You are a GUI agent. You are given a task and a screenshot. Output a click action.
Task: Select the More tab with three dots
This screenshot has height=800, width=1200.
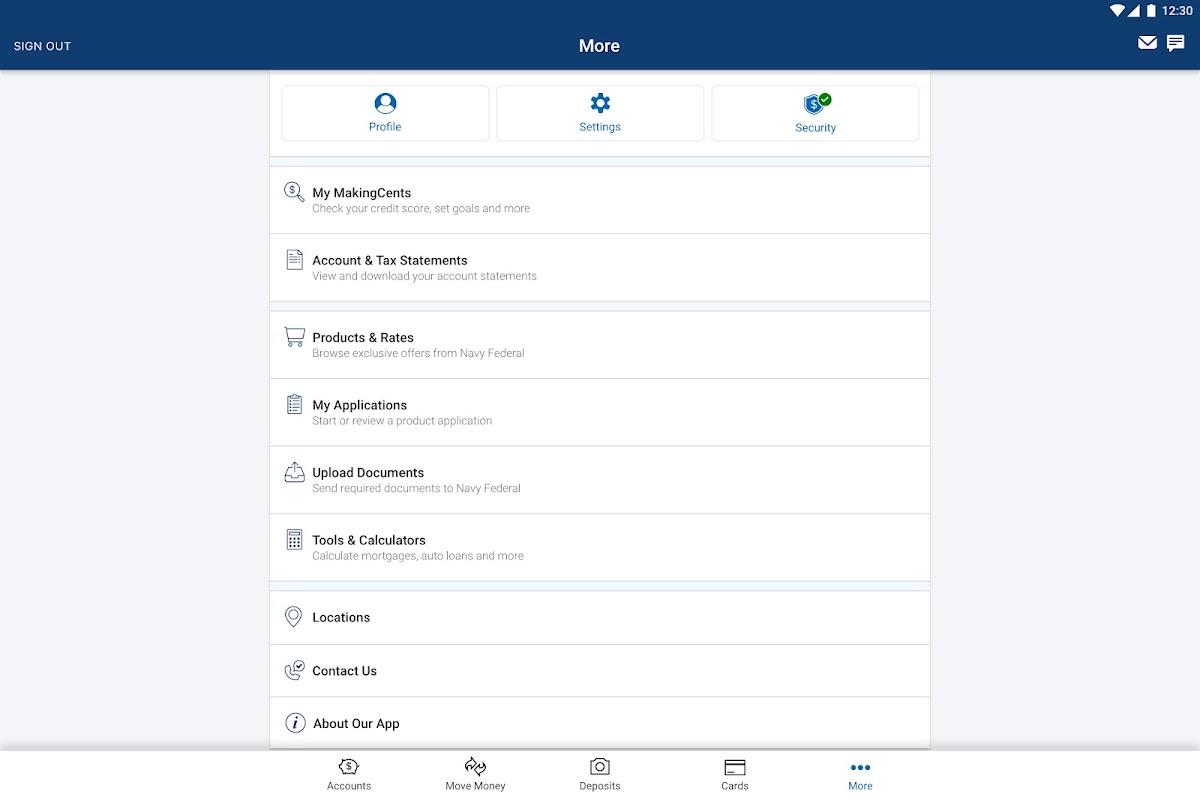[x=860, y=774]
